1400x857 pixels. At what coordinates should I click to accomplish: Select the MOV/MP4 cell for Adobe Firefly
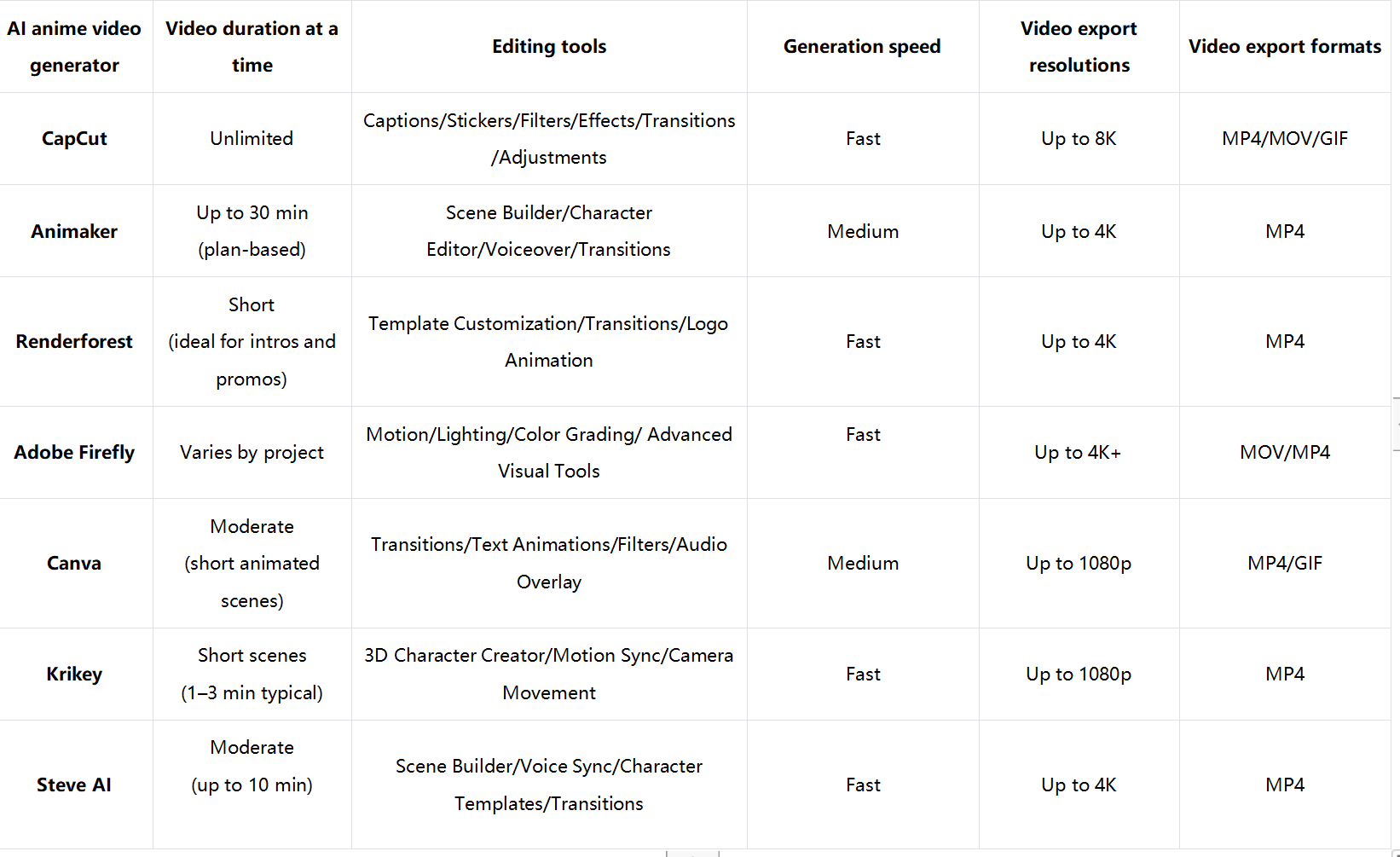coord(1285,453)
